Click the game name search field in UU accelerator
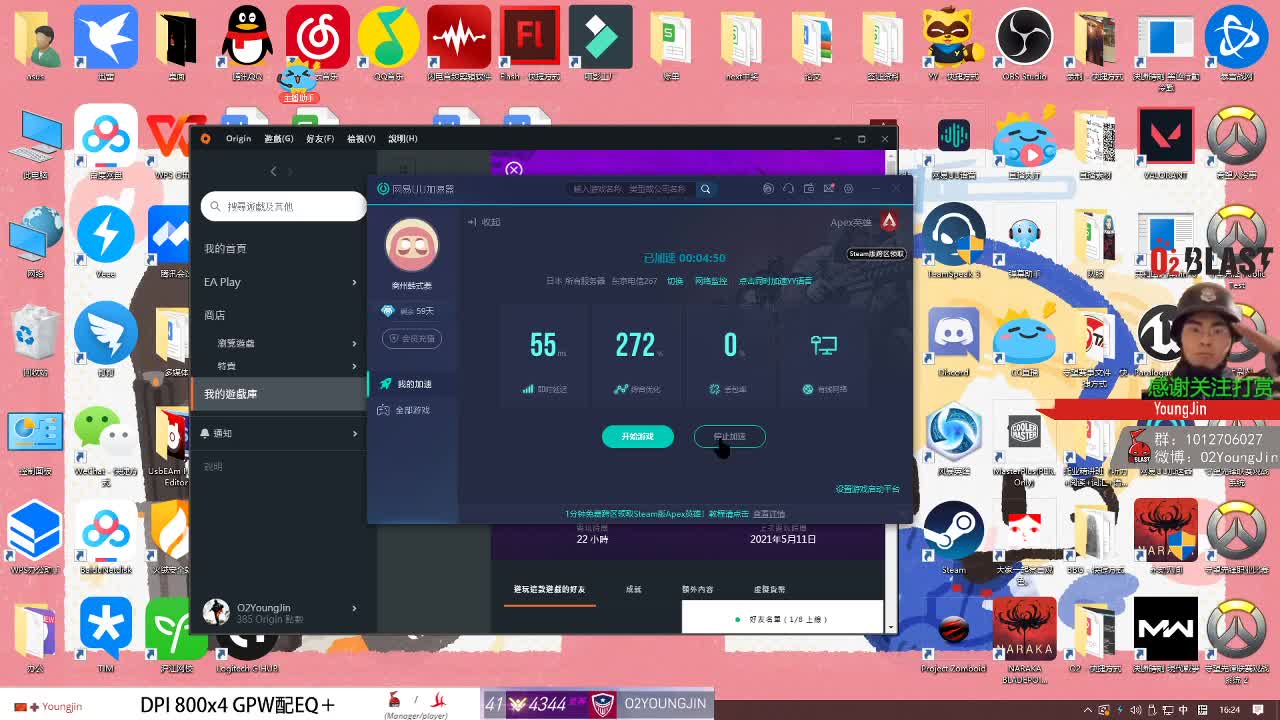 click(631, 189)
